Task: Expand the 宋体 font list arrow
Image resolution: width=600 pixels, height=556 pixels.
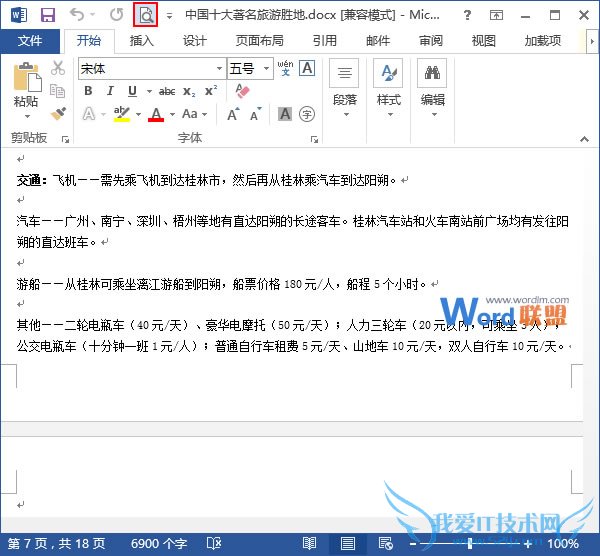Action: (220, 69)
